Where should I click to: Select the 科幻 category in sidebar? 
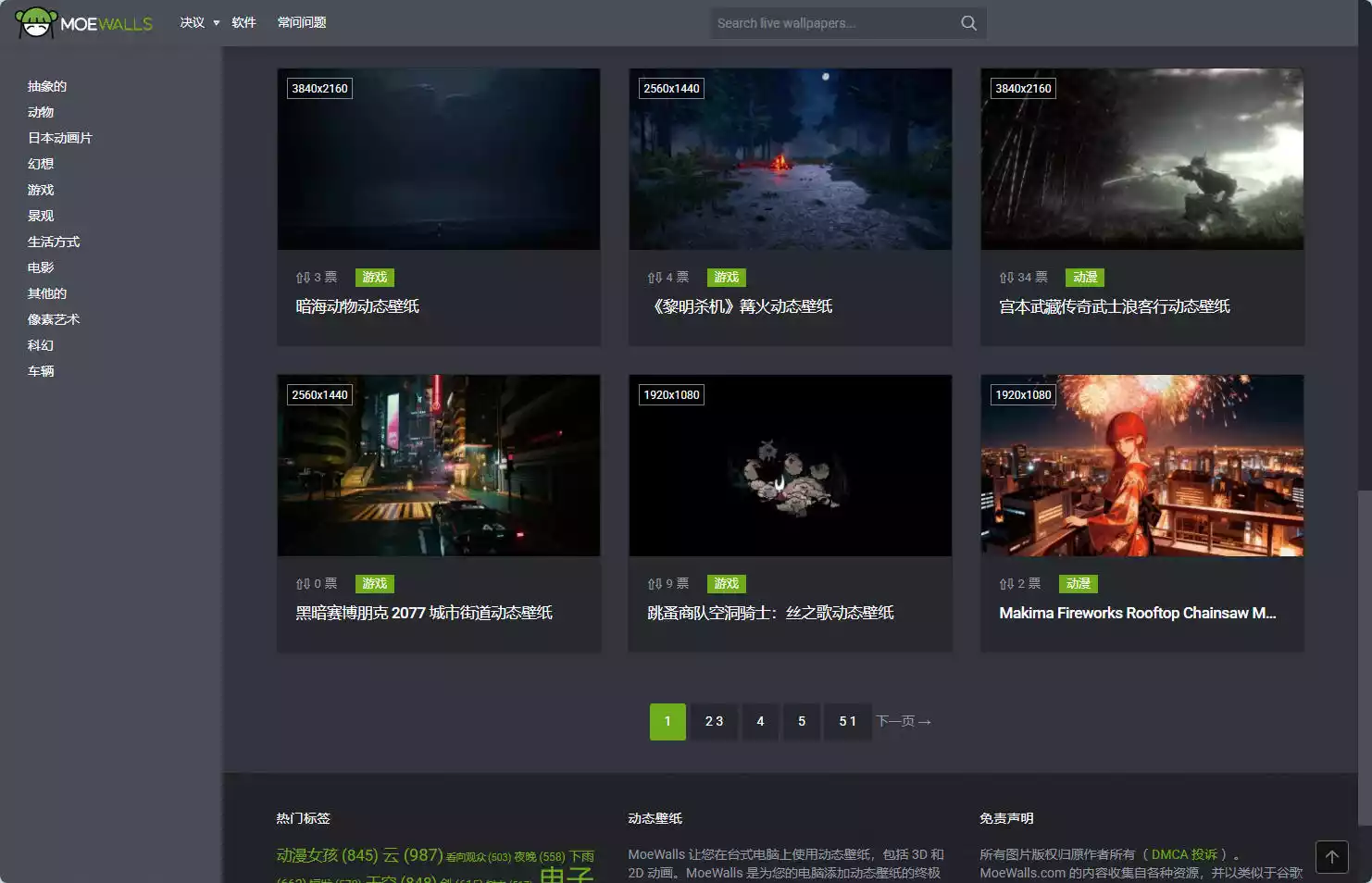click(x=41, y=345)
